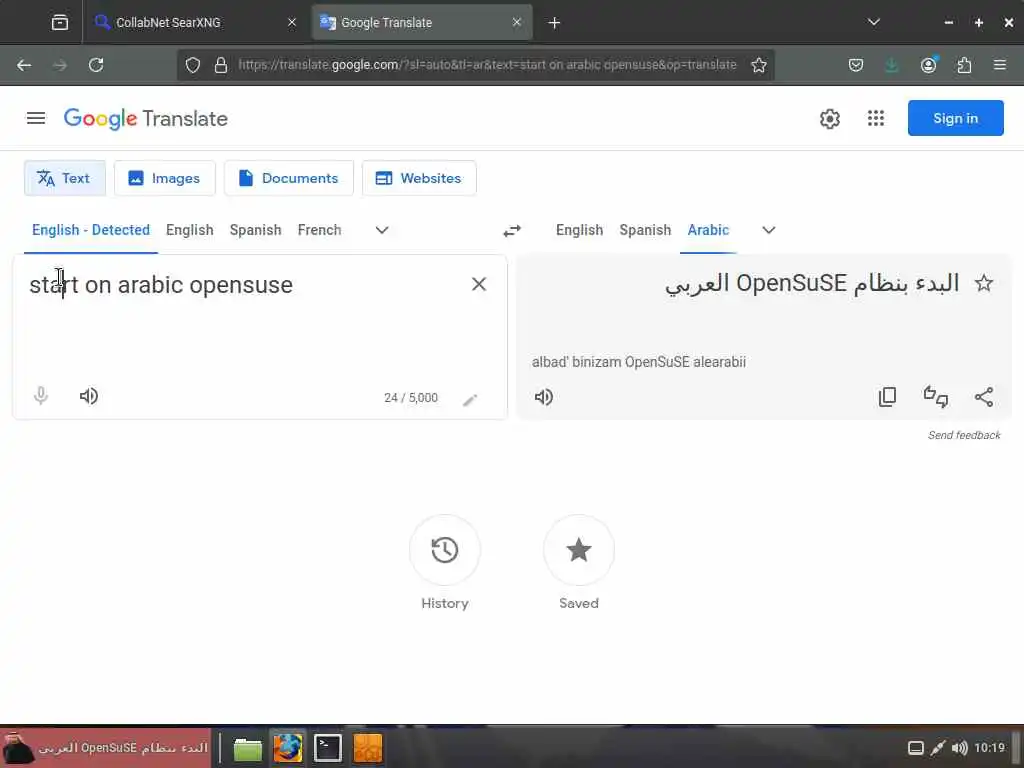Go back to previous page
Screen dimensions: 1024x768
24,65
